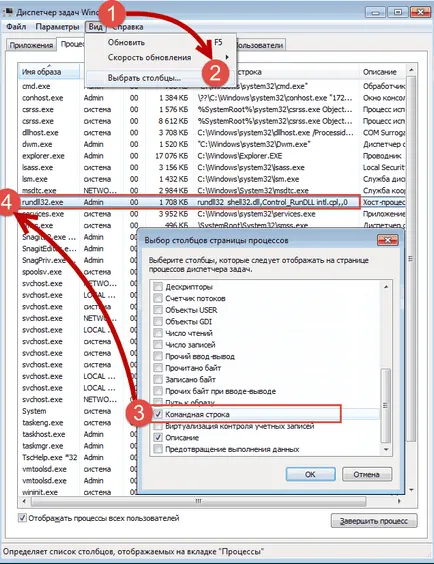
Task: Click the process list scroll-up arrow
Action: point(411,69)
